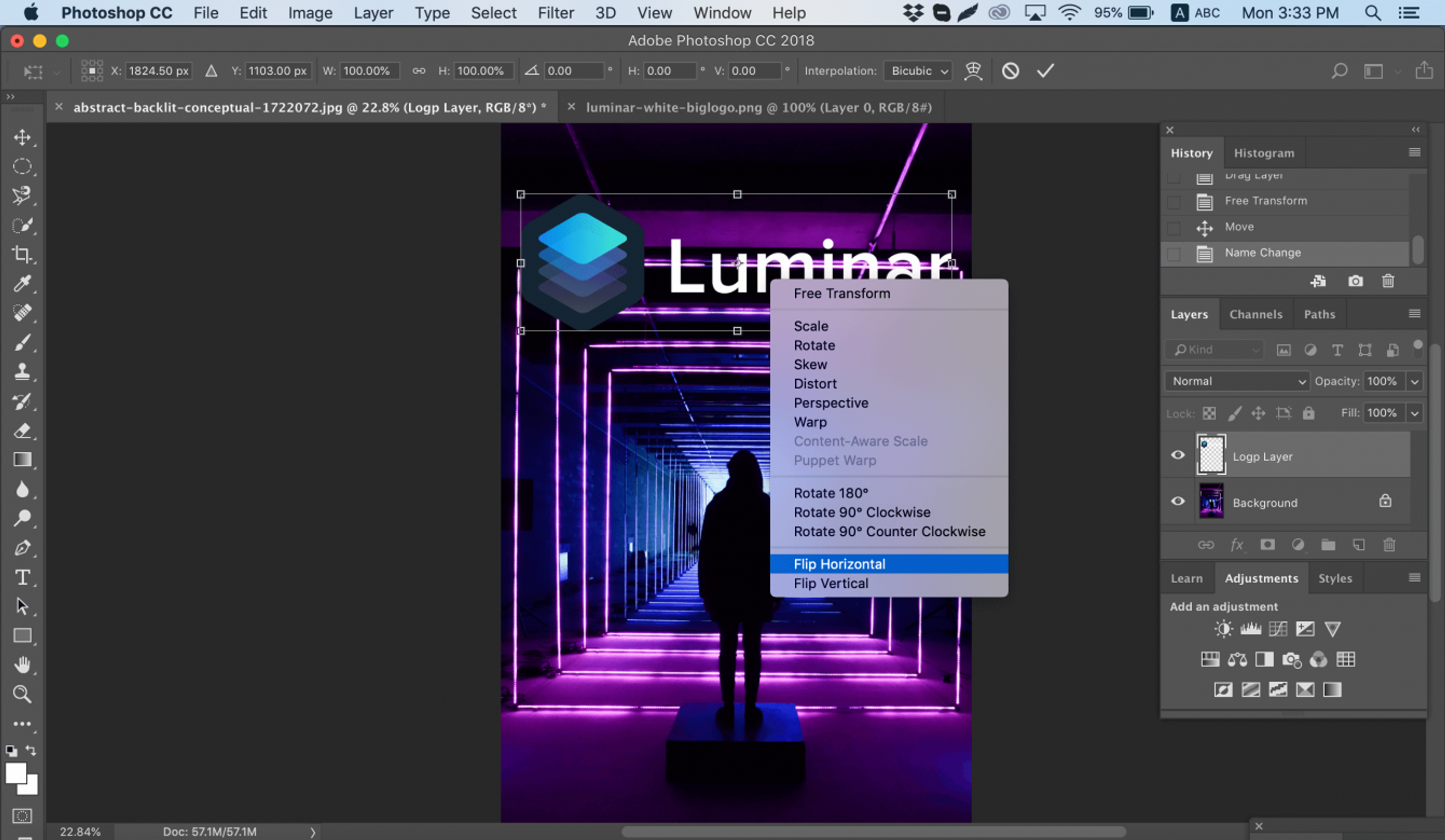Click Free Transform in context menu
1445x840 pixels.
coord(842,293)
